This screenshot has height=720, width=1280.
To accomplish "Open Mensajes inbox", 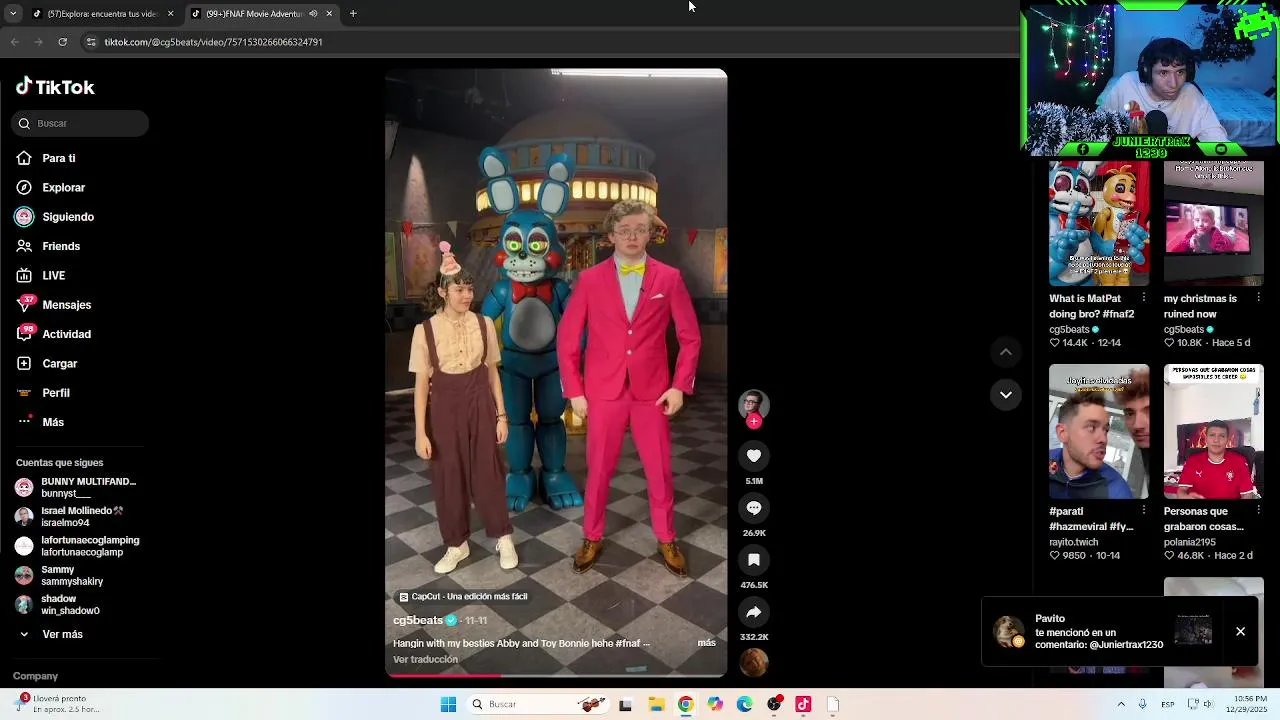I will 66,305.
